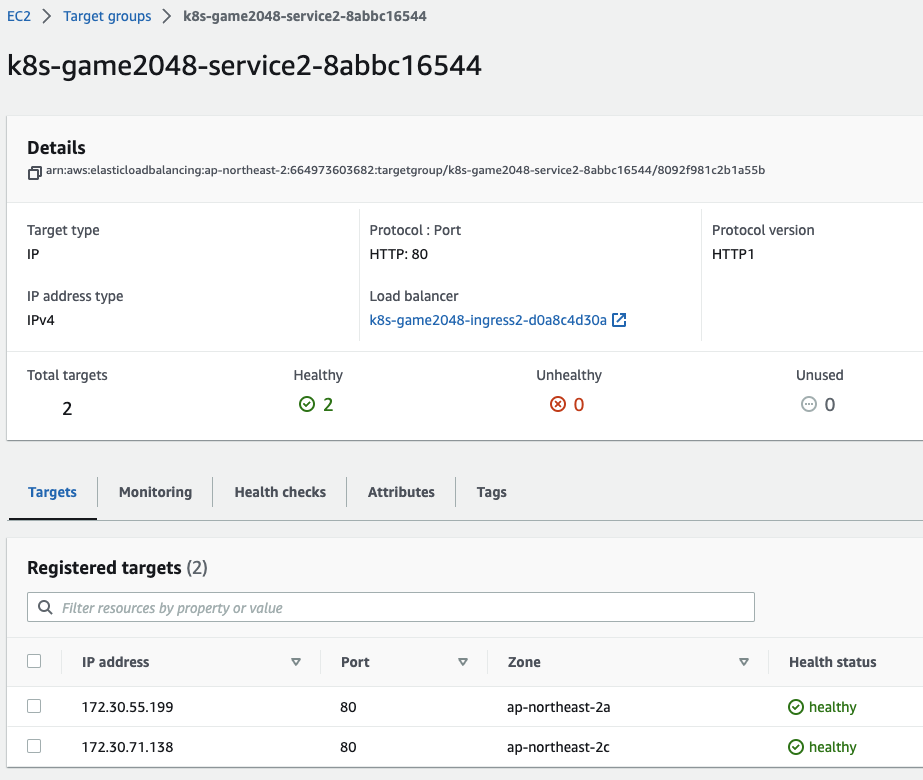Click the Port column header label
This screenshot has height=780, width=923.
355,662
